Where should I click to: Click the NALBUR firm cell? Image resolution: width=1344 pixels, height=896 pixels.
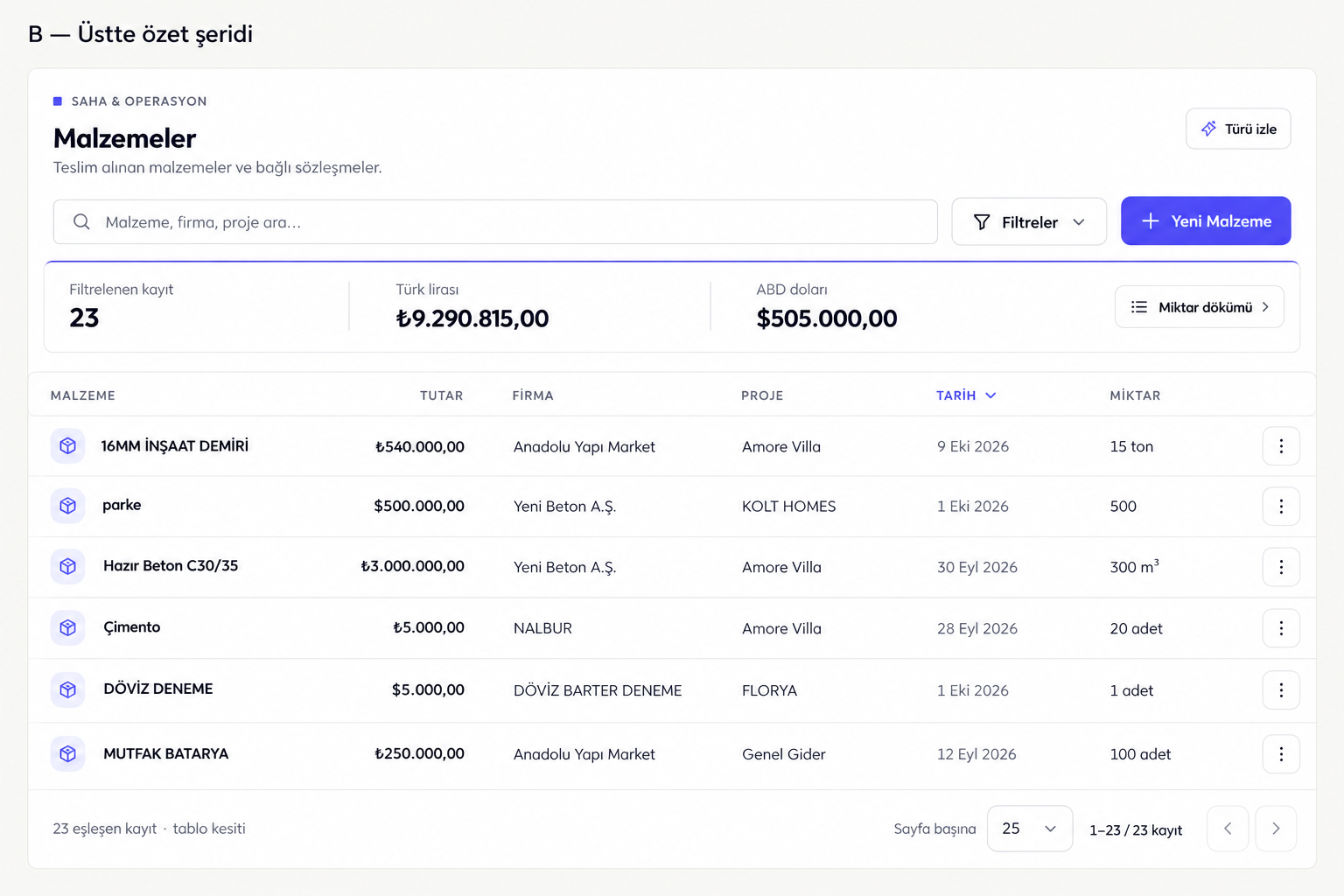[x=542, y=628]
